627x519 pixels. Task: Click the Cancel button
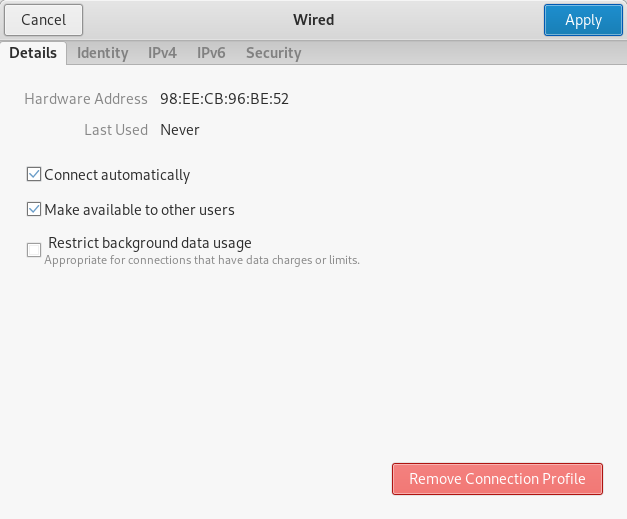(x=43, y=20)
